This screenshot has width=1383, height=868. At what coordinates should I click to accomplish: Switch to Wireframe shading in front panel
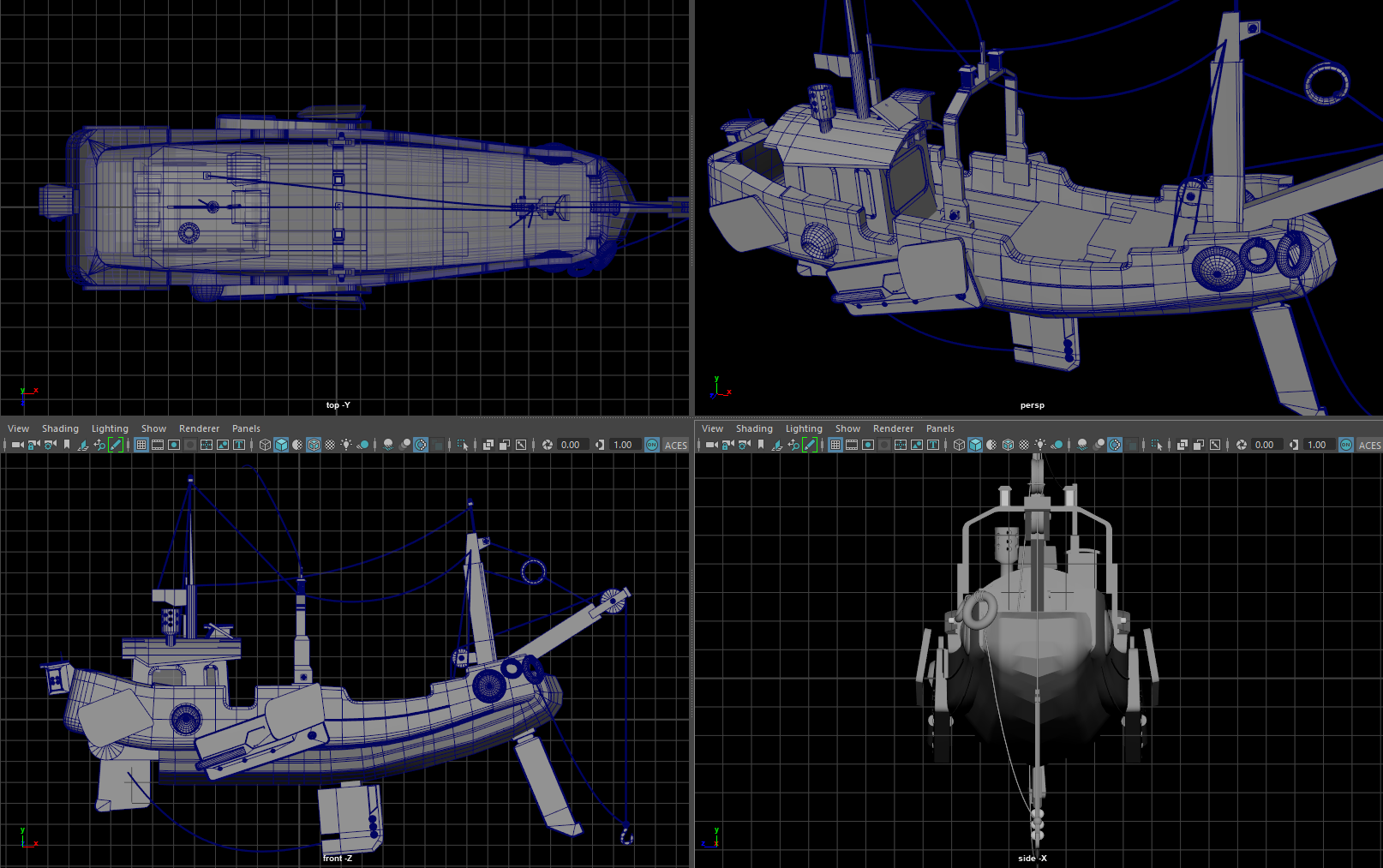pos(265,445)
